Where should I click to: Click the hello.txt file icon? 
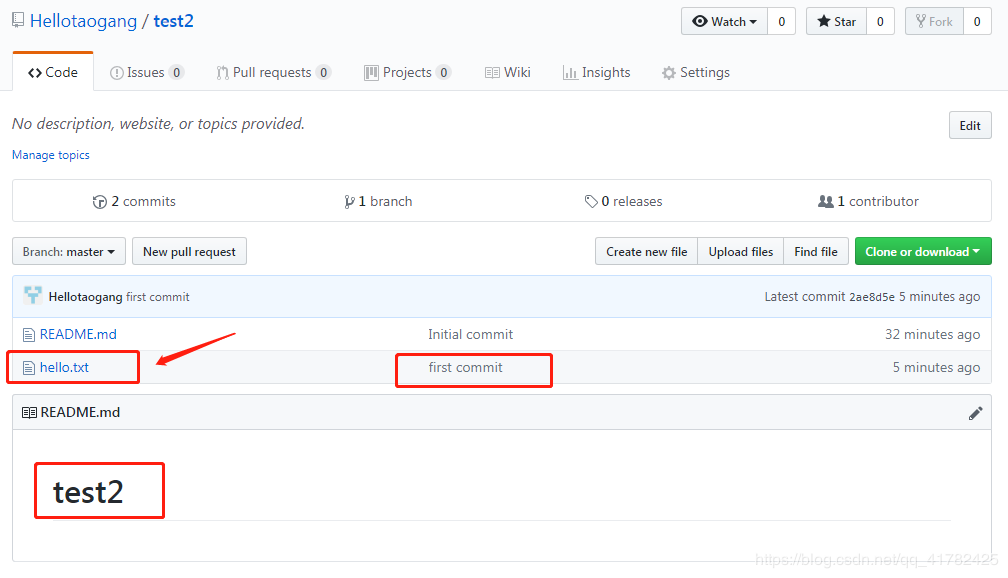pos(29,368)
